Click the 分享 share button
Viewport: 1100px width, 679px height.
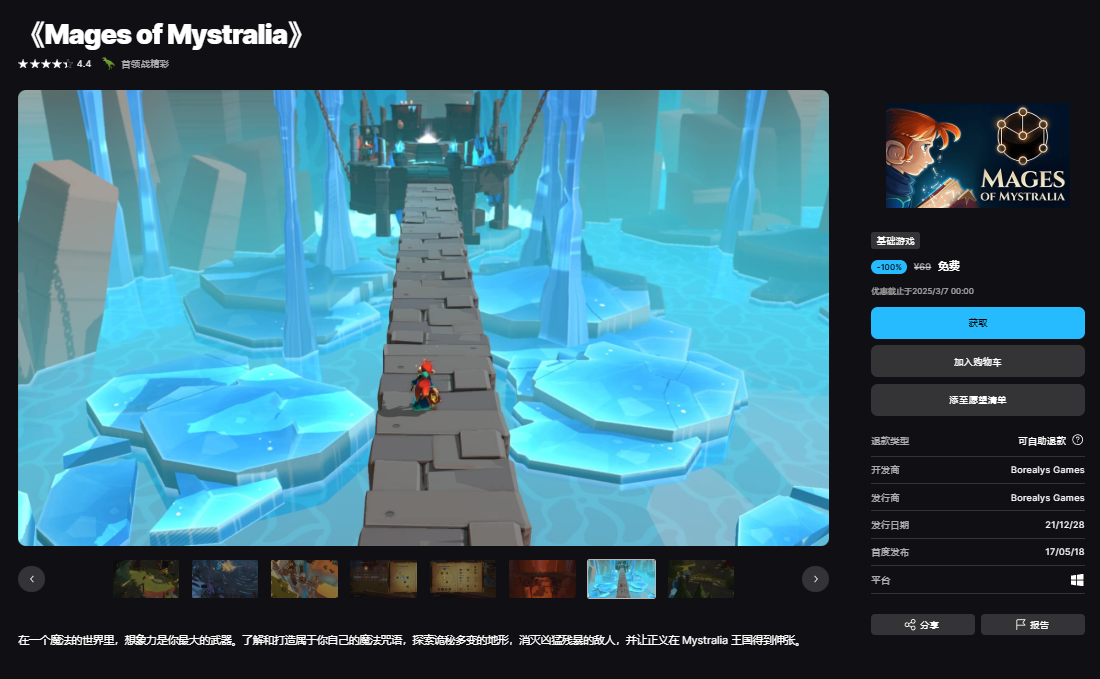[923, 624]
